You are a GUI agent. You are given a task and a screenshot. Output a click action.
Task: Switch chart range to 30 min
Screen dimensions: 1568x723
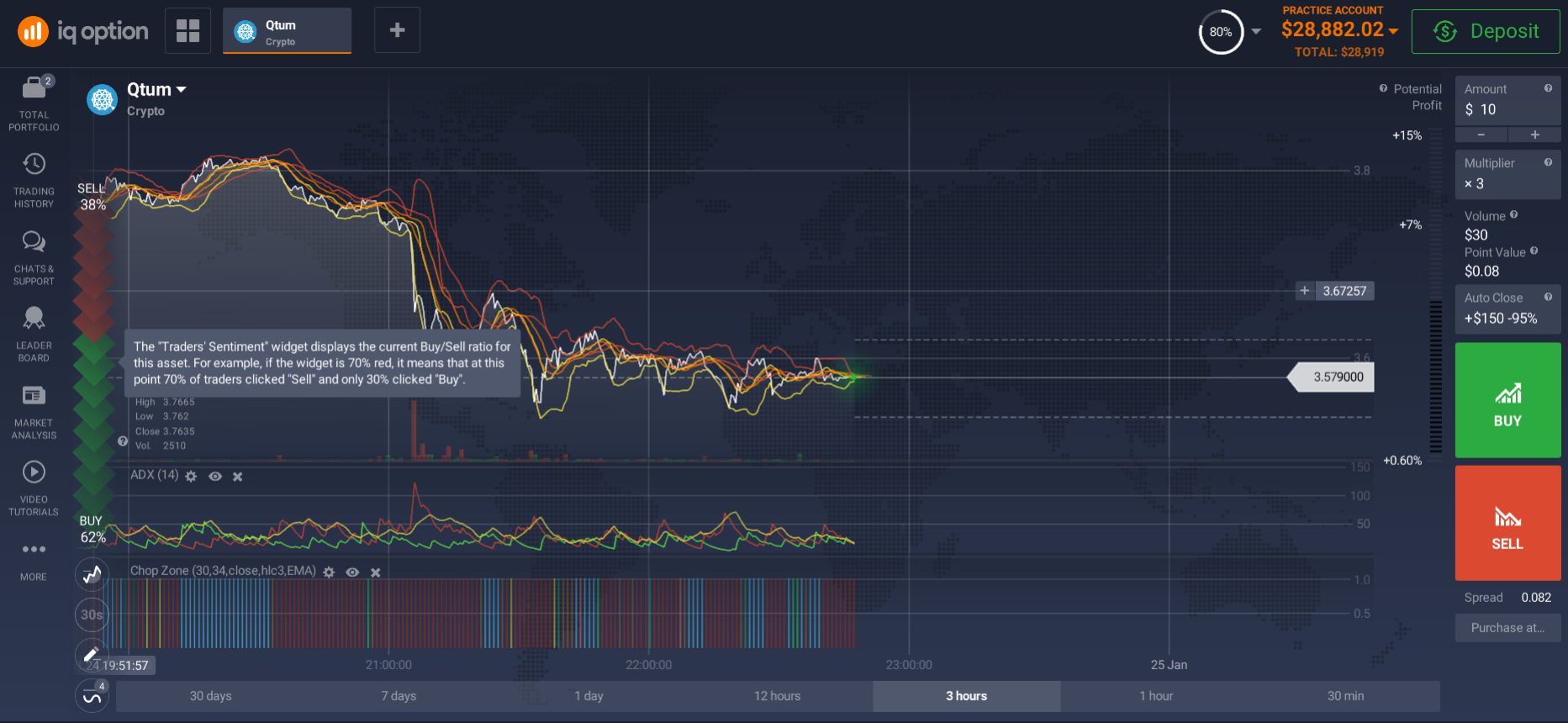tap(1345, 696)
